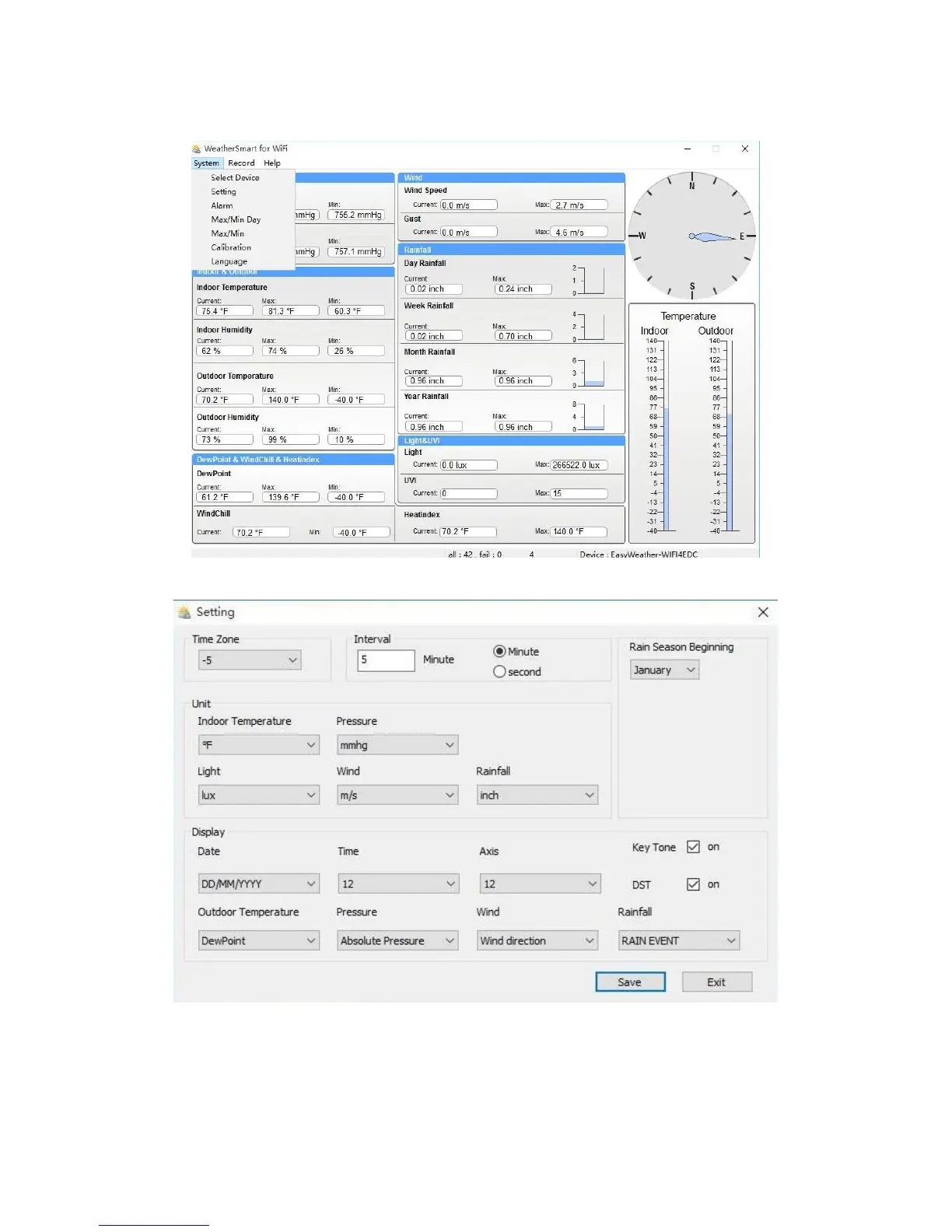Image resolution: width=952 pixels, height=1232 pixels.
Task: Click the Gust max 4.6 m/s field
Action: point(579,232)
